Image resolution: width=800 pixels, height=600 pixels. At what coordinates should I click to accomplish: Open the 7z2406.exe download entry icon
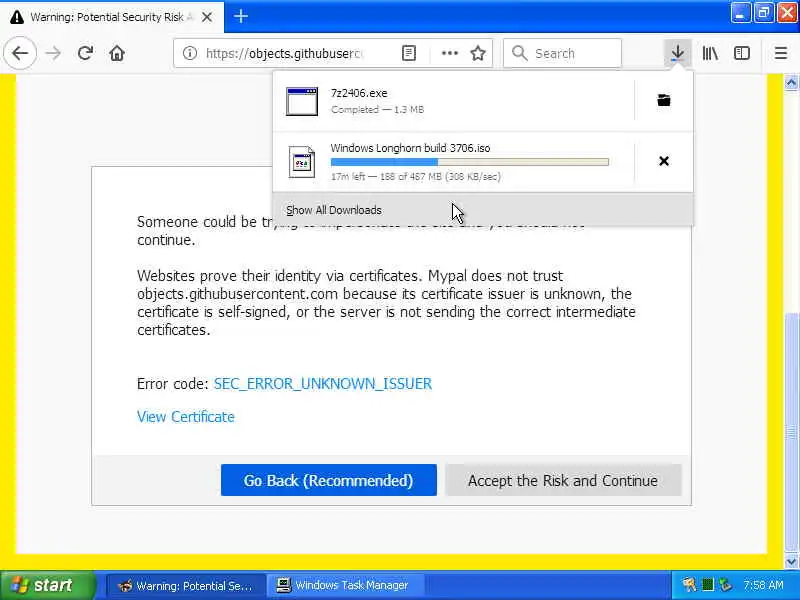(x=302, y=101)
